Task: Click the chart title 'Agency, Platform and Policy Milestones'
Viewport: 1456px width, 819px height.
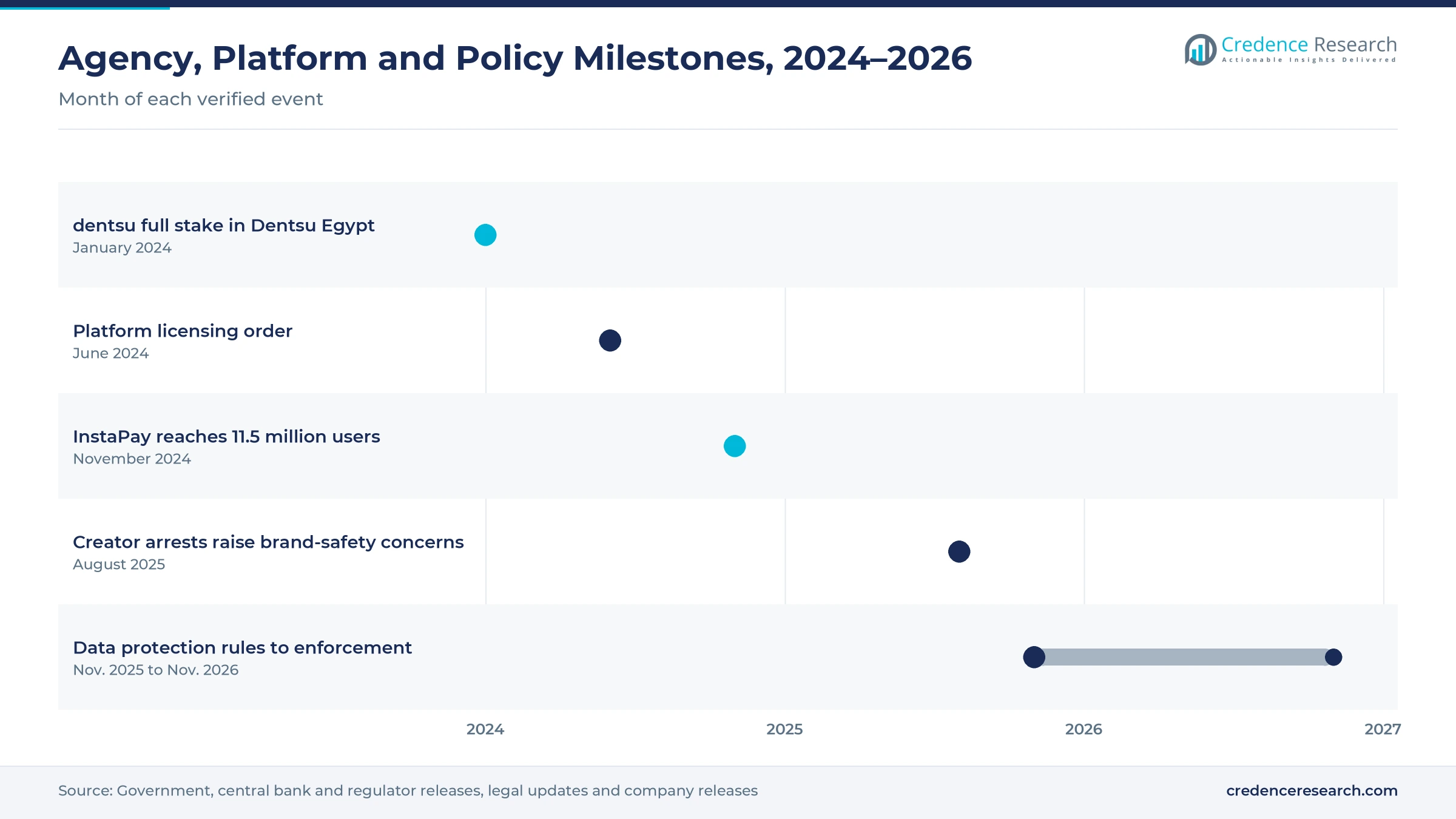Action: [515, 59]
